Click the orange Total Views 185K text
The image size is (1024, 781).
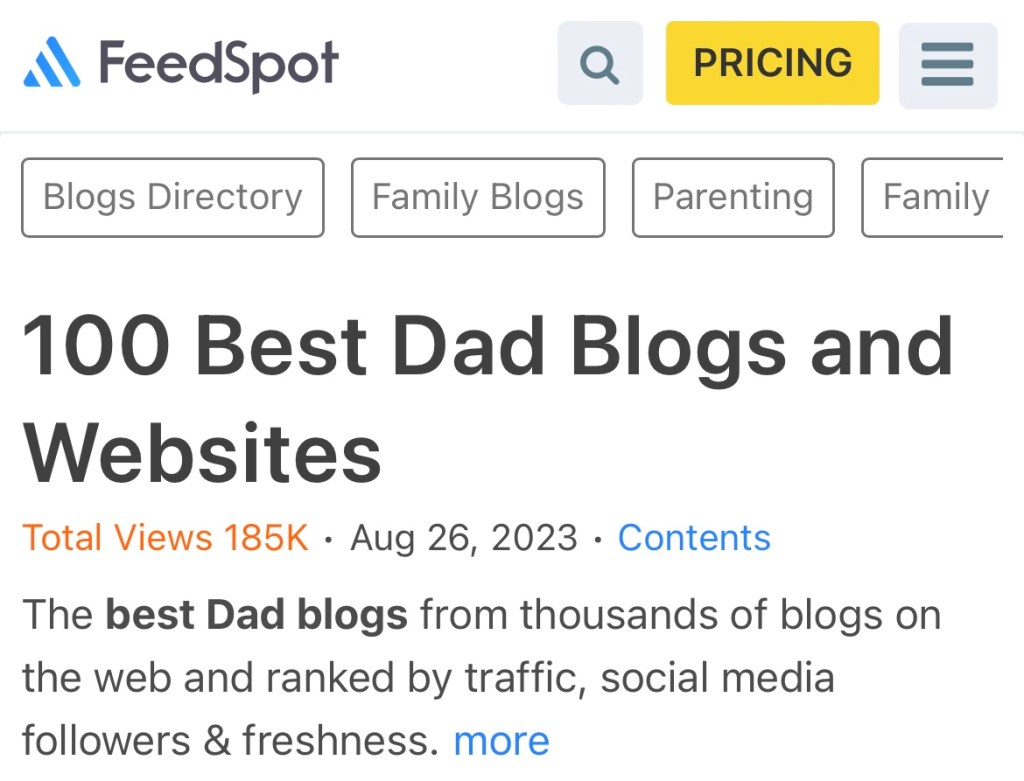pyautogui.click(x=165, y=538)
